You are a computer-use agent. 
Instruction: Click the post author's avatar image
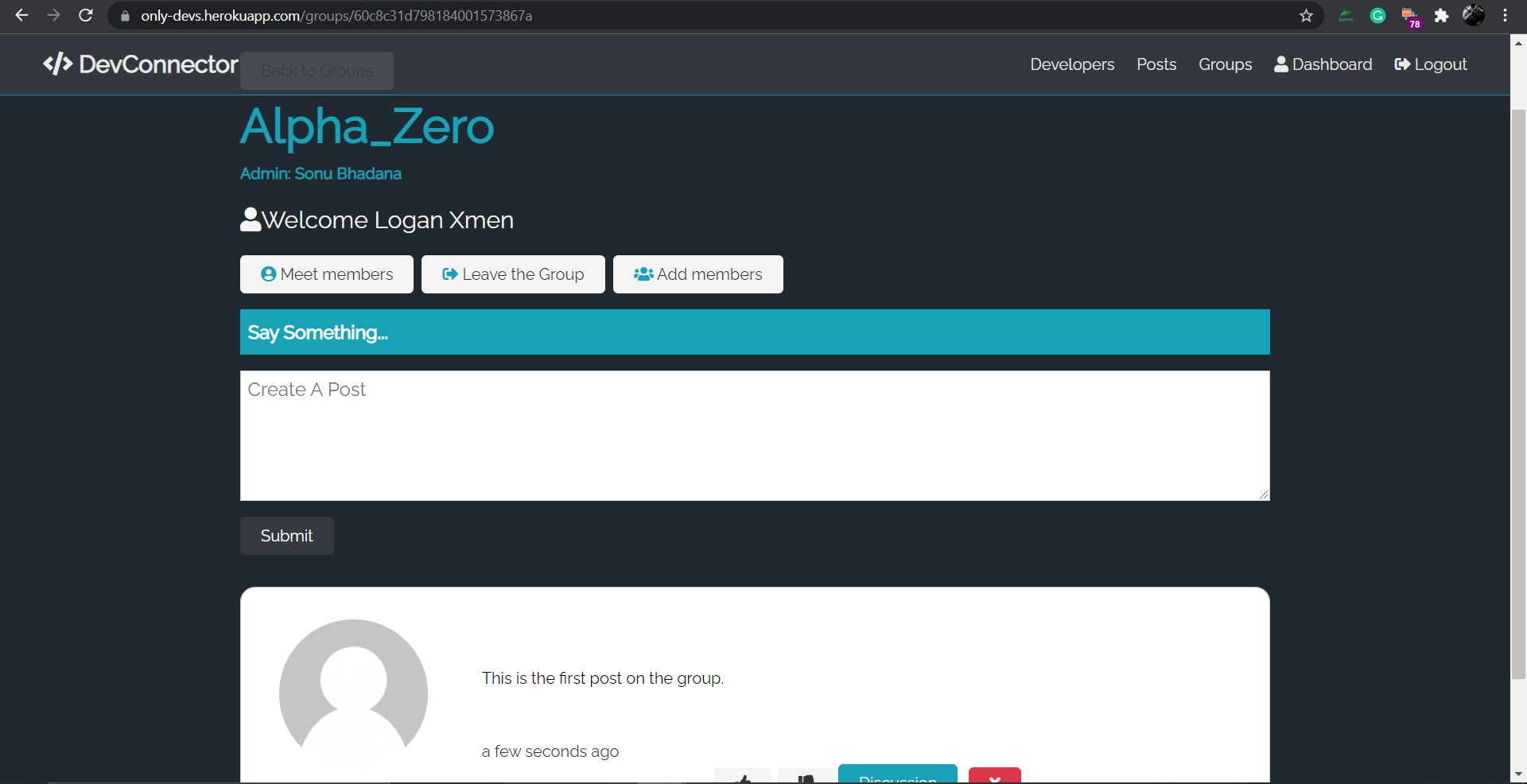353,693
